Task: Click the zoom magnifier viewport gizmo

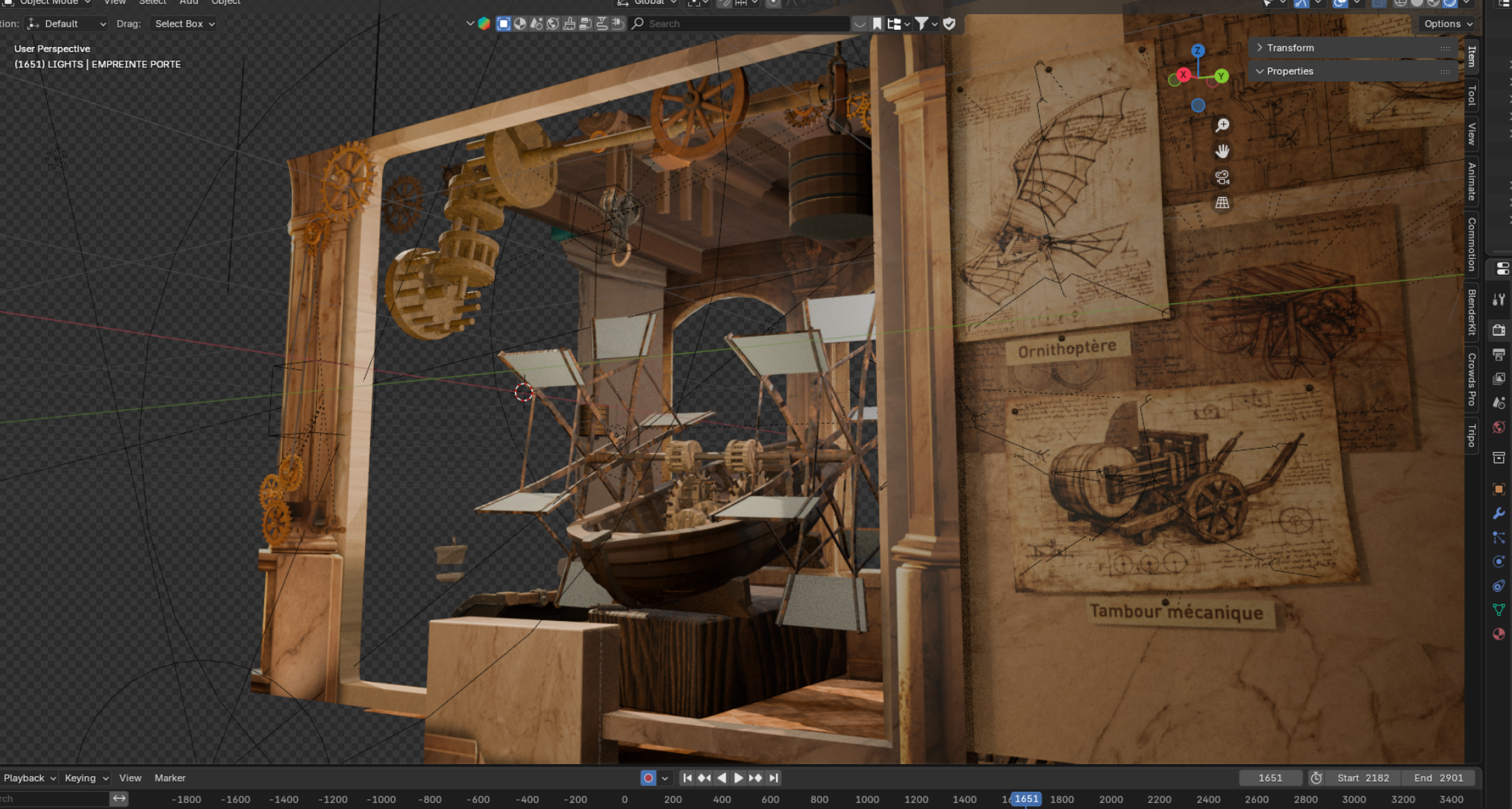Action: tap(1222, 125)
